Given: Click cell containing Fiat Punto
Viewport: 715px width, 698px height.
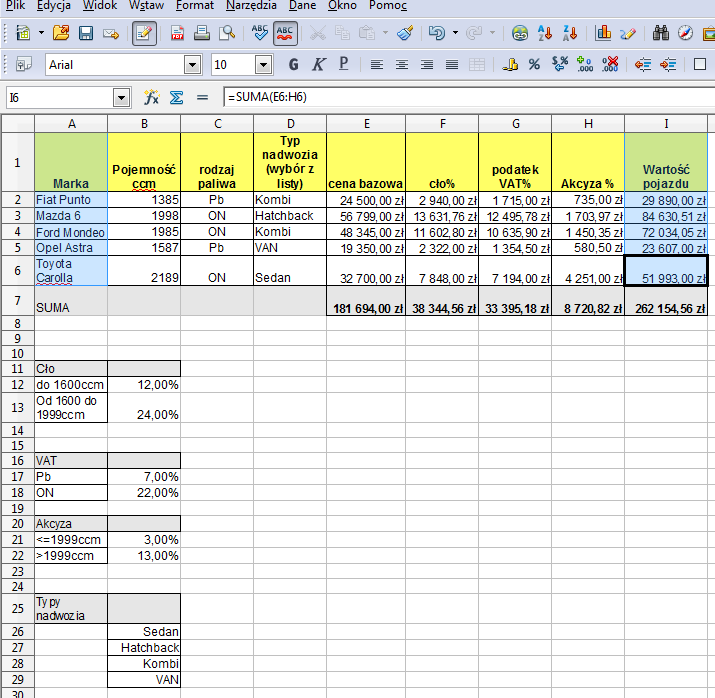Looking at the screenshot, I should pos(71,200).
